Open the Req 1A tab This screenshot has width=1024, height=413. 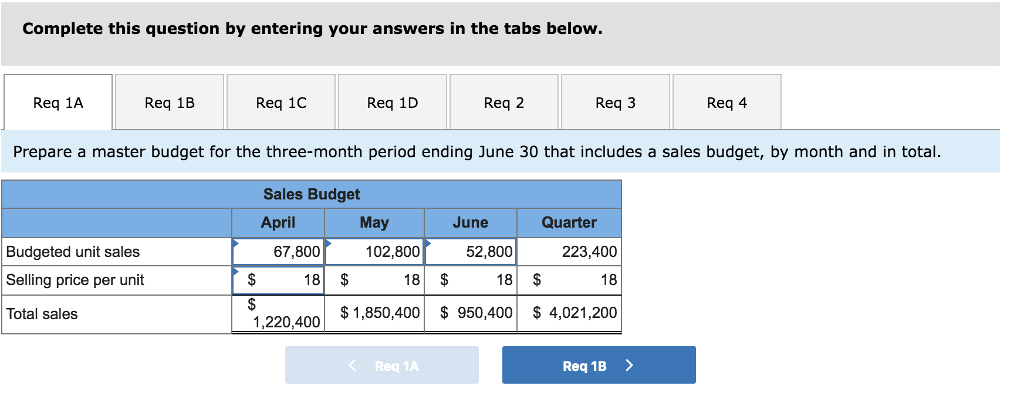58,102
